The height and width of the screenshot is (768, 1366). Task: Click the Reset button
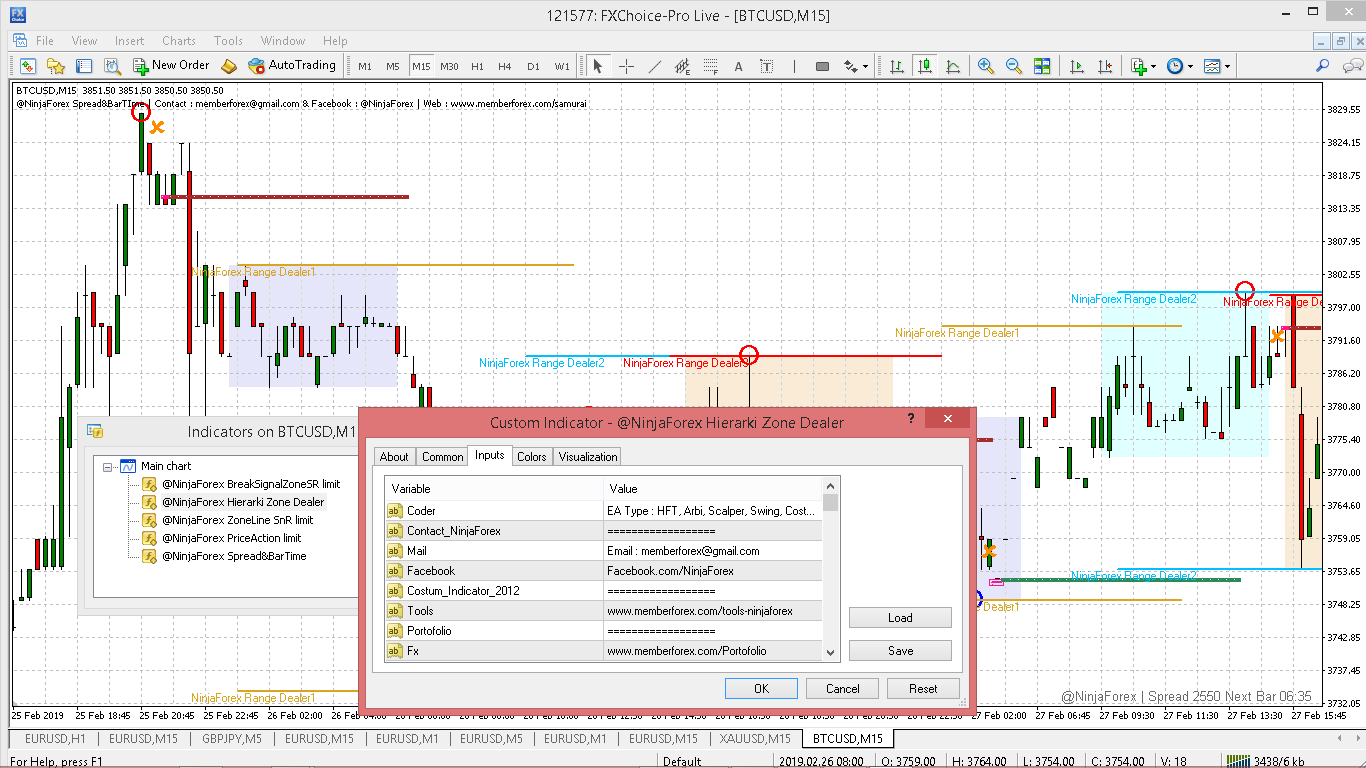click(923, 688)
